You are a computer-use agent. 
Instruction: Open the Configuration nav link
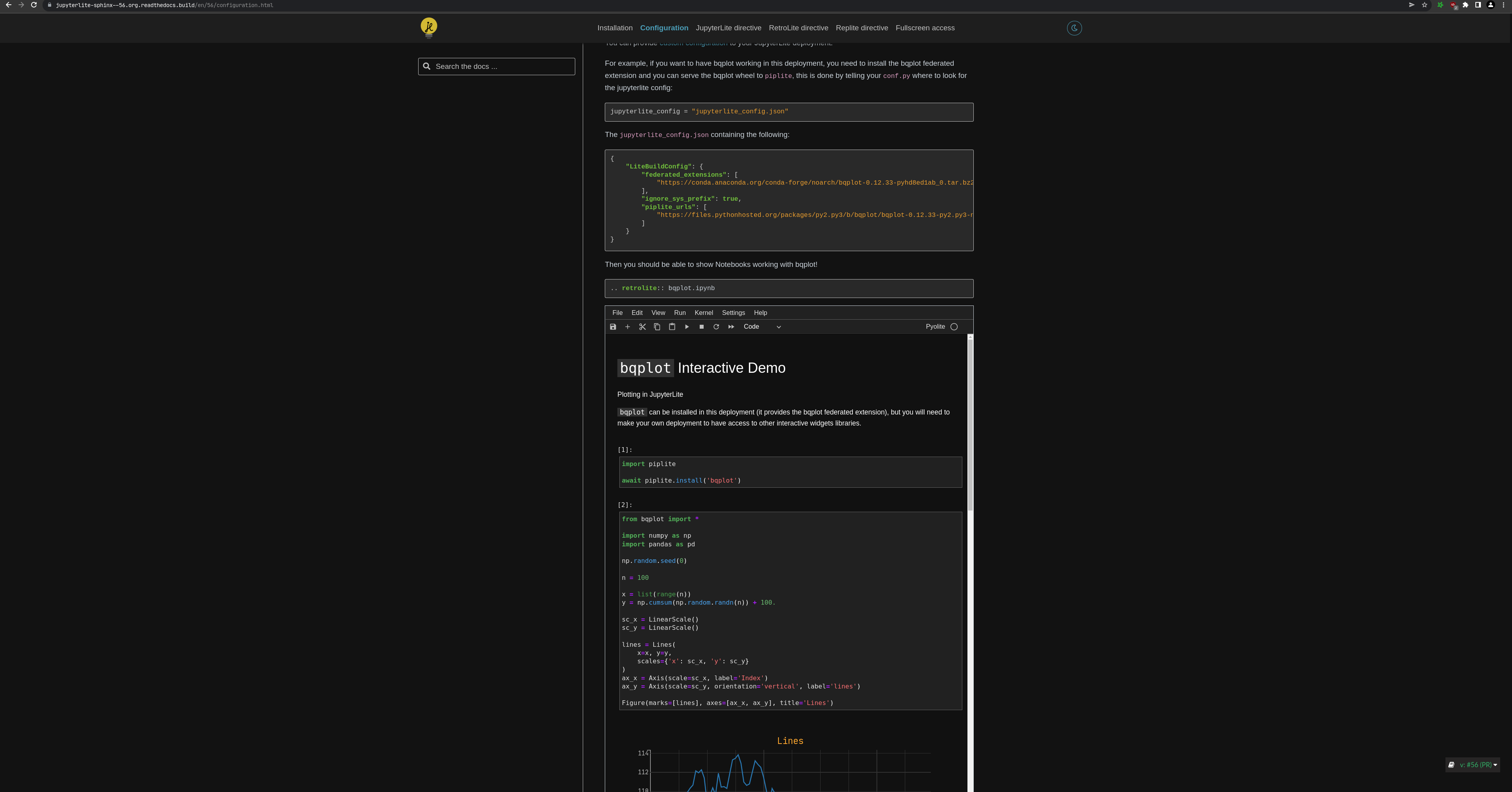point(664,28)
